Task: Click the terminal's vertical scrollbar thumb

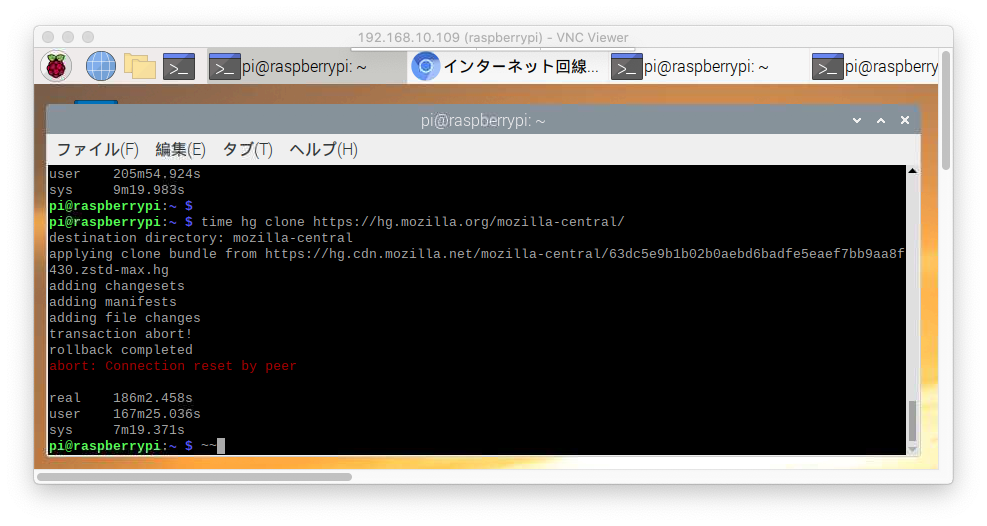Action: click(x=911, y=420)
